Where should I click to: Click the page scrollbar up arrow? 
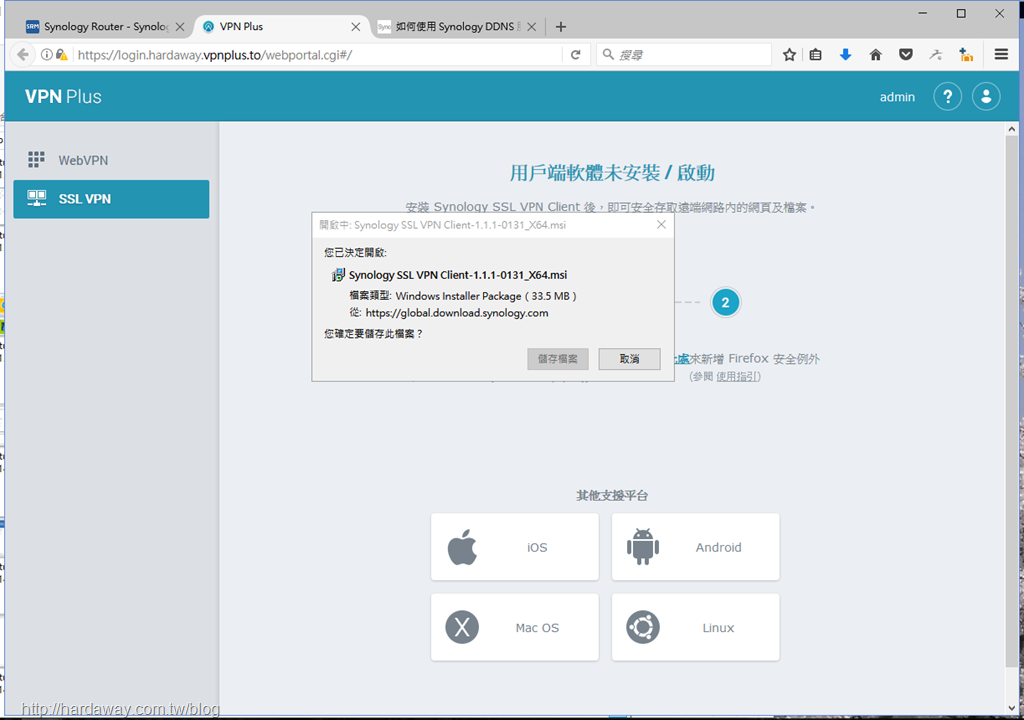pos(1012,129)
